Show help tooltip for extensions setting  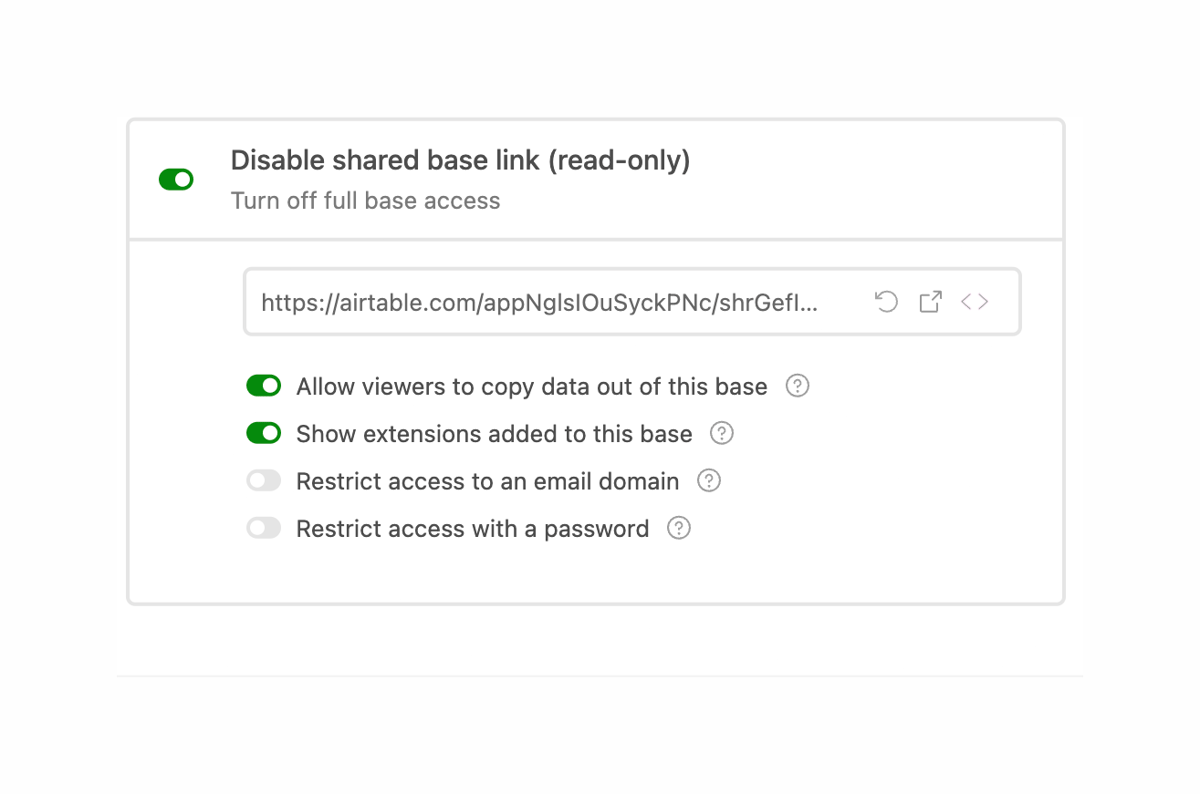(x=722, y=433)
